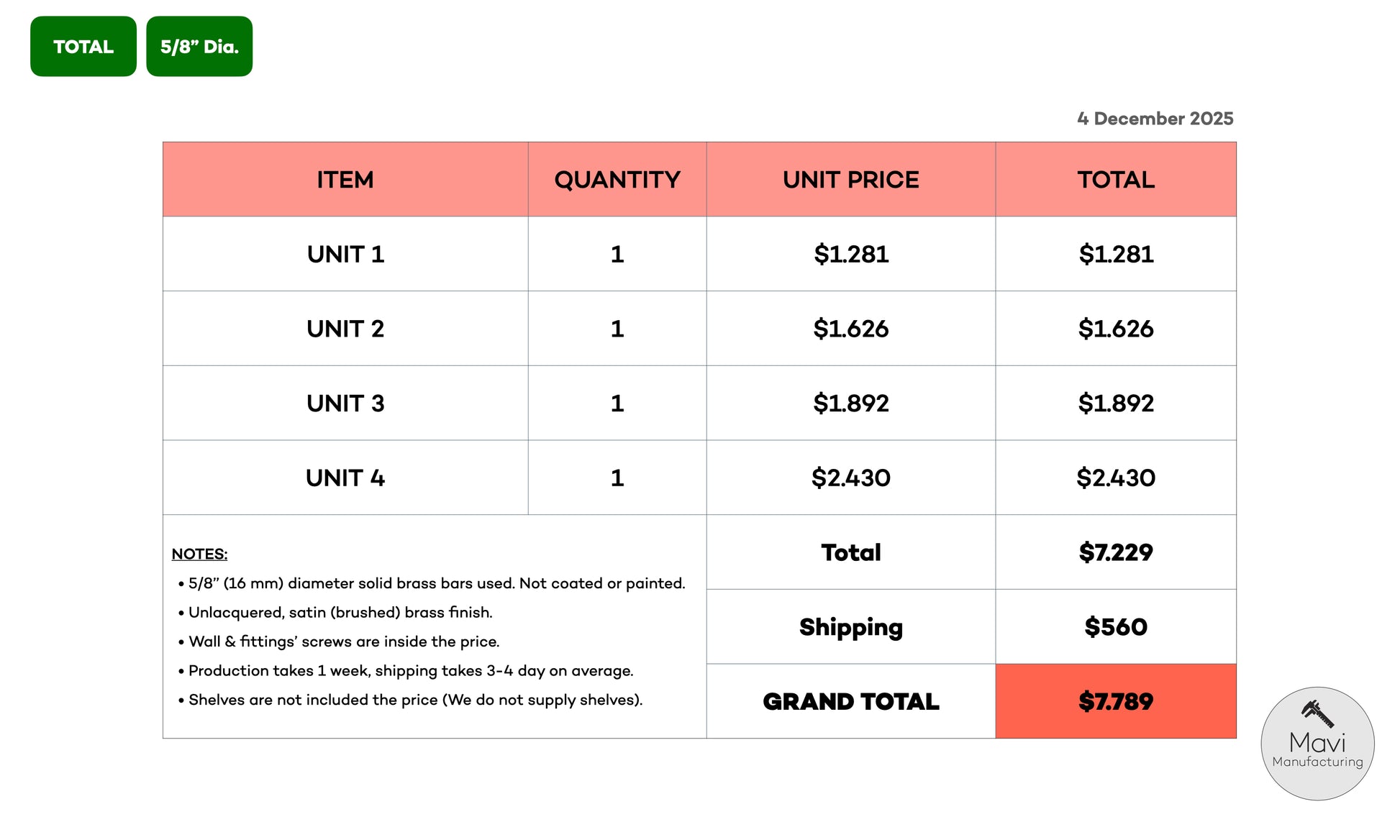Image resolution: width=1400 pixels, height=840 pixels.
Task: Select the $7.229 total amount
Action: click(x=1115, y=552)
